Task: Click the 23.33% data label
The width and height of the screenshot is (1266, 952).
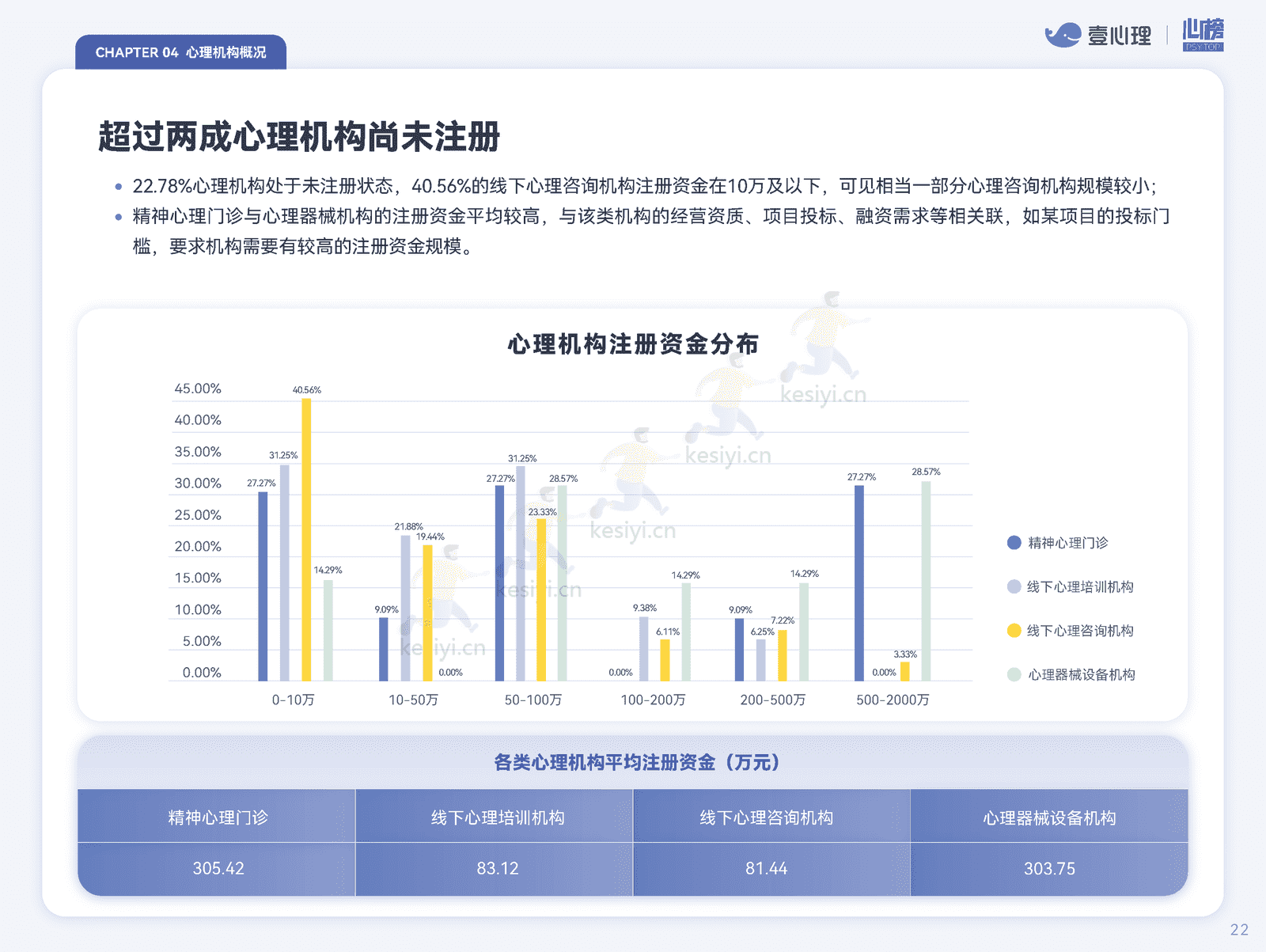Action: [x=543, y=512]
